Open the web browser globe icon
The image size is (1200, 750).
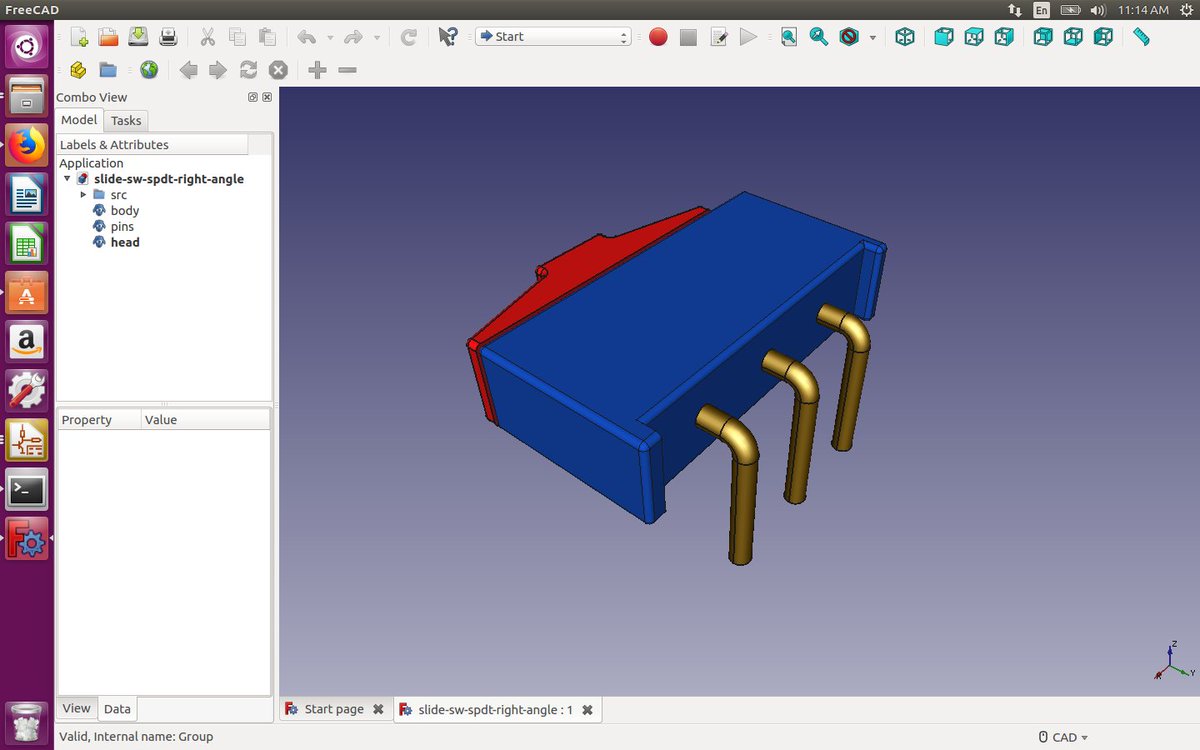149,70
